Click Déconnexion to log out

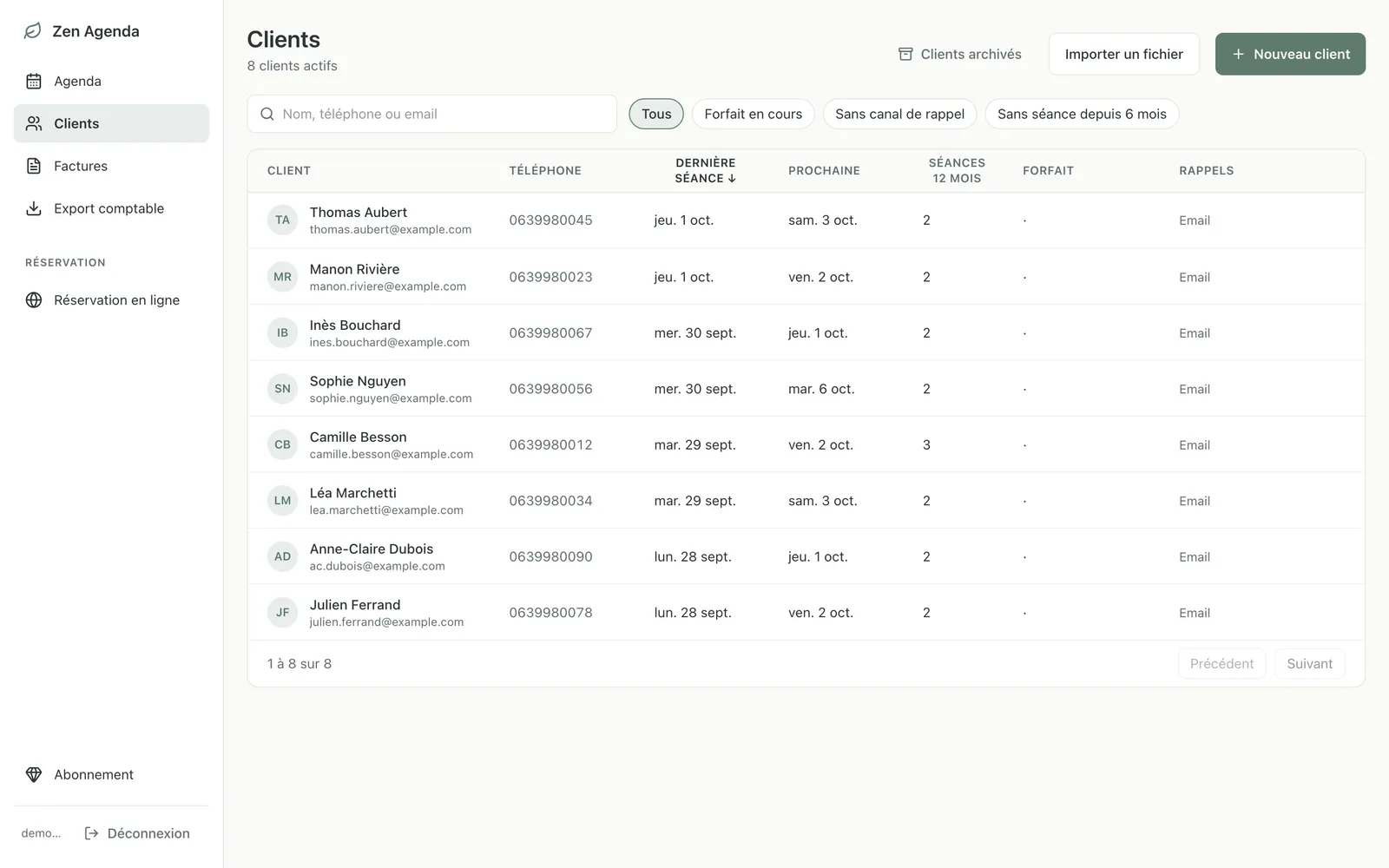click(x=137, y=833)
